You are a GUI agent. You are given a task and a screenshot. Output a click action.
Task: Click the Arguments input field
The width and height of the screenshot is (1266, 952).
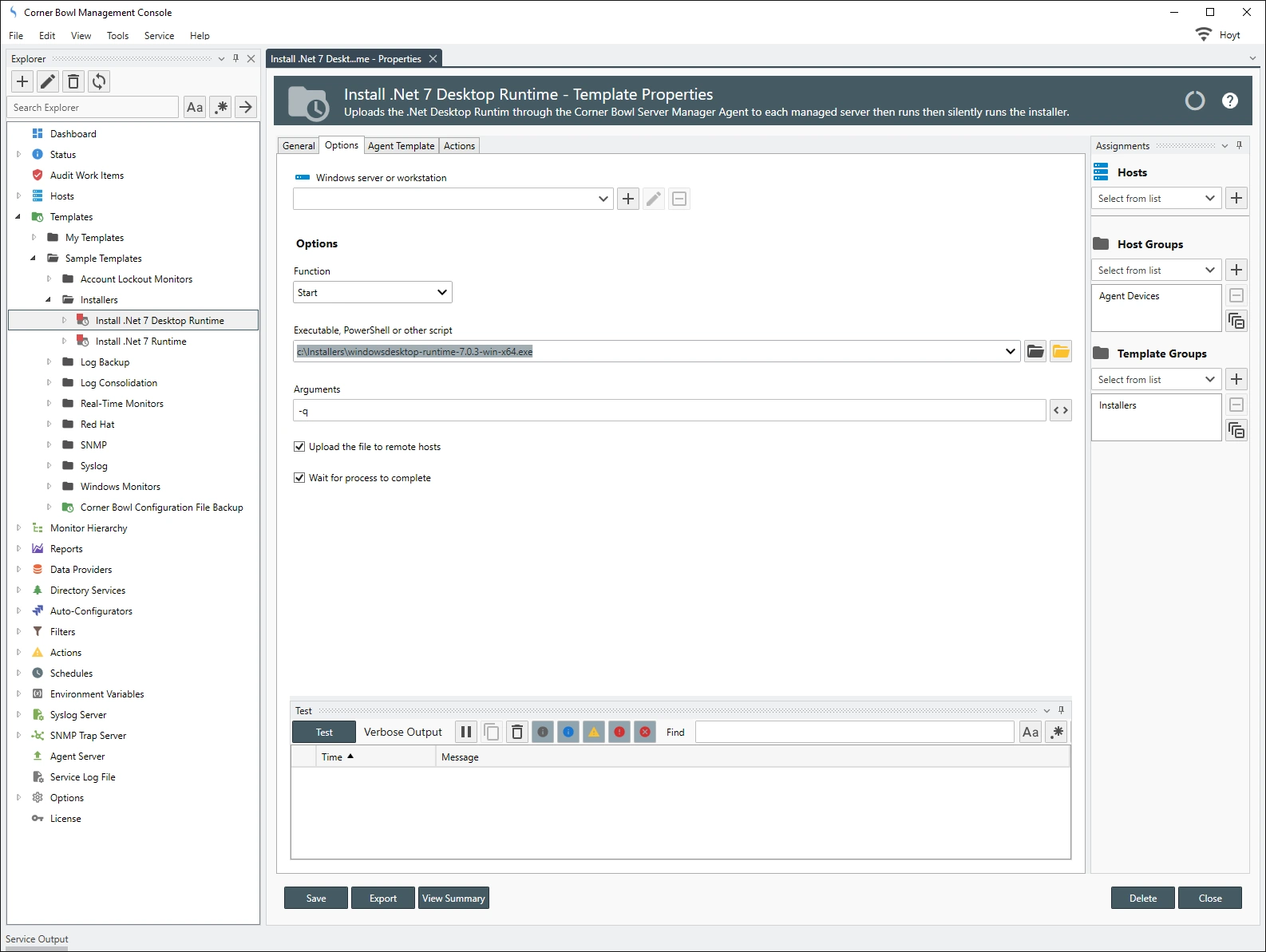[669, 411]
